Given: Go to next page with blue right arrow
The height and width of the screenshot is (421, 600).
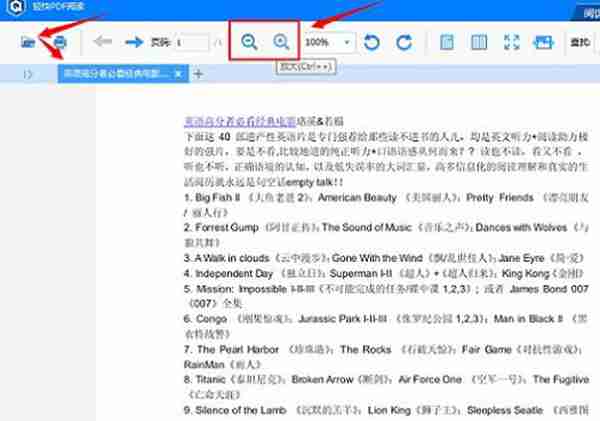Looking at the screenshot, I should 134,42.
